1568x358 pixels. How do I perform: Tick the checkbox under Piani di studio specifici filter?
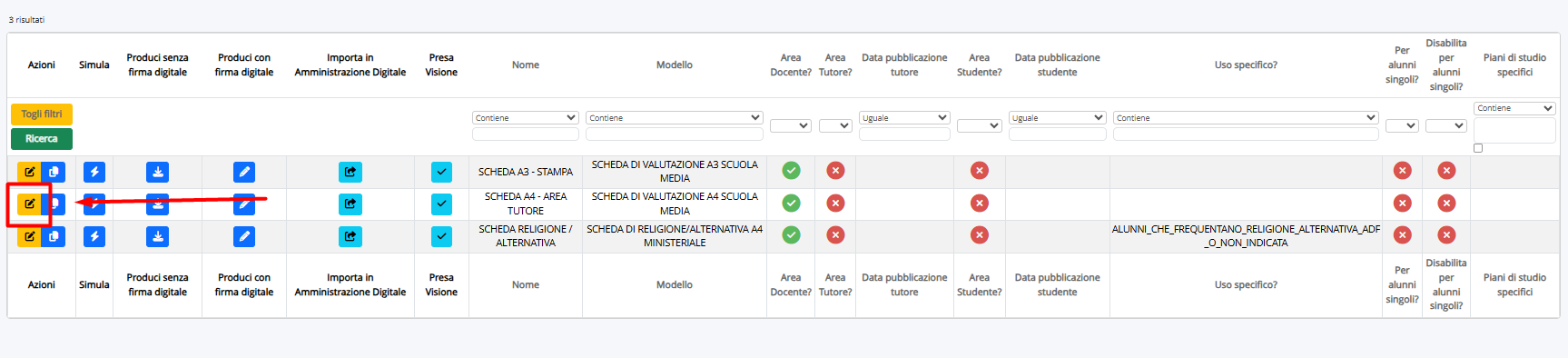[1478, 148]
